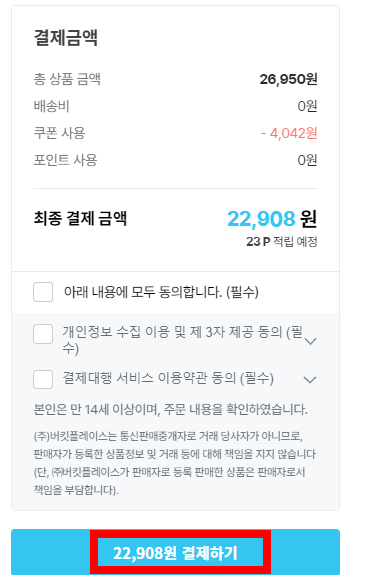
Task: Expand the 개인정보 수집 이용 terms chevron
Action: click(x=310, y=341)
